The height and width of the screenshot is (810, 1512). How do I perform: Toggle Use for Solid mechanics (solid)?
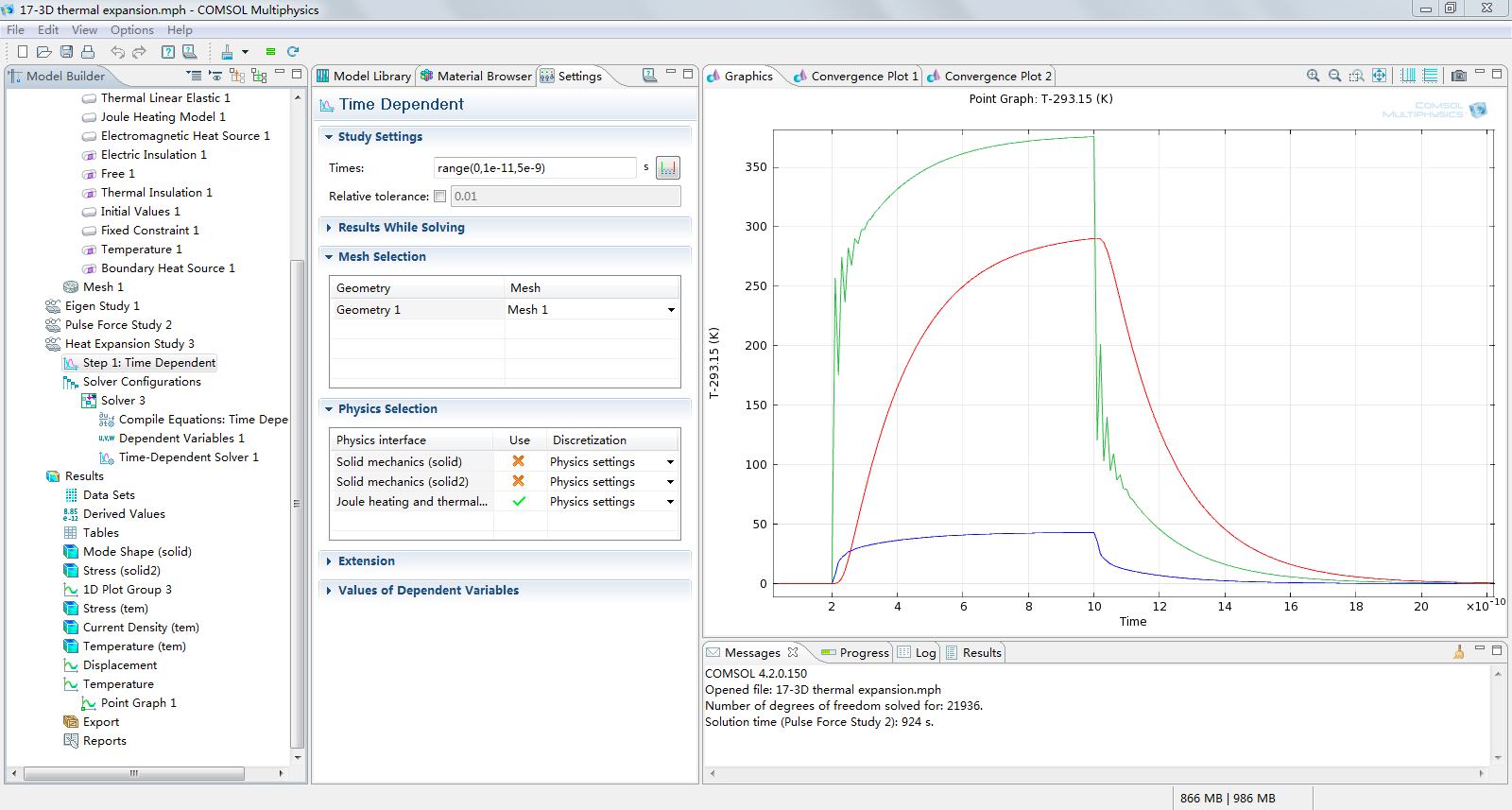coord(518,461)
